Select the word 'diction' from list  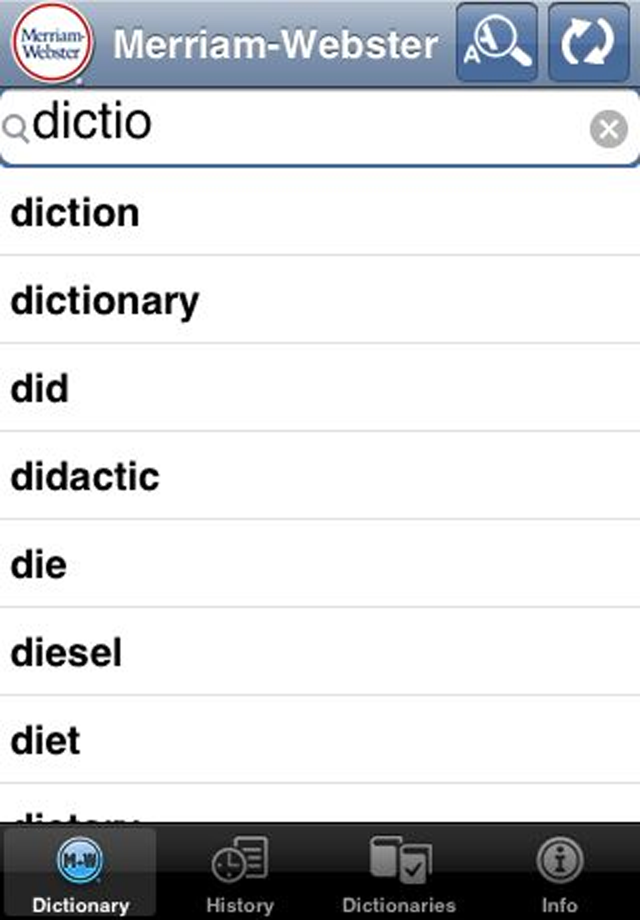click(75, 213)
